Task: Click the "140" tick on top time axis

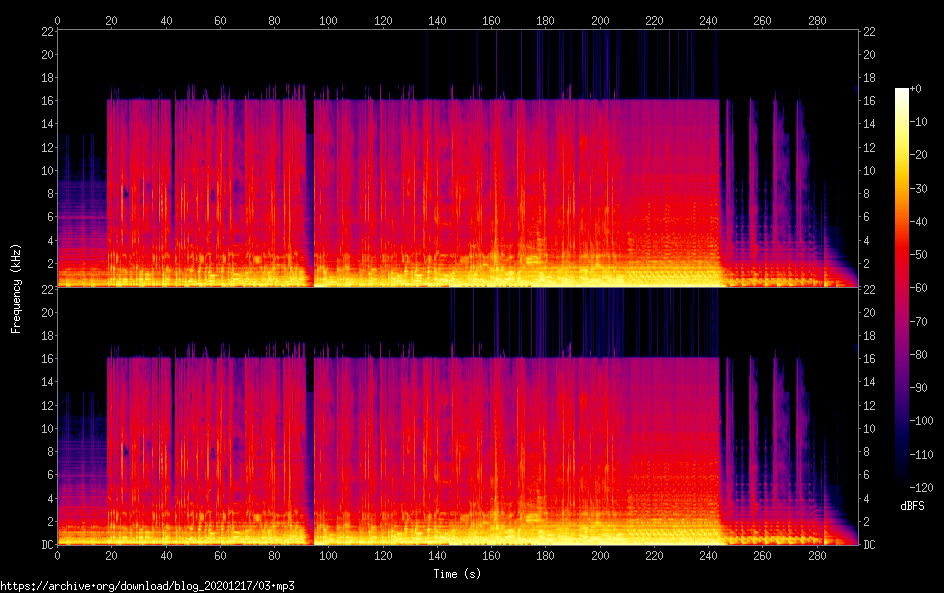Action: [x=437, y=20]
